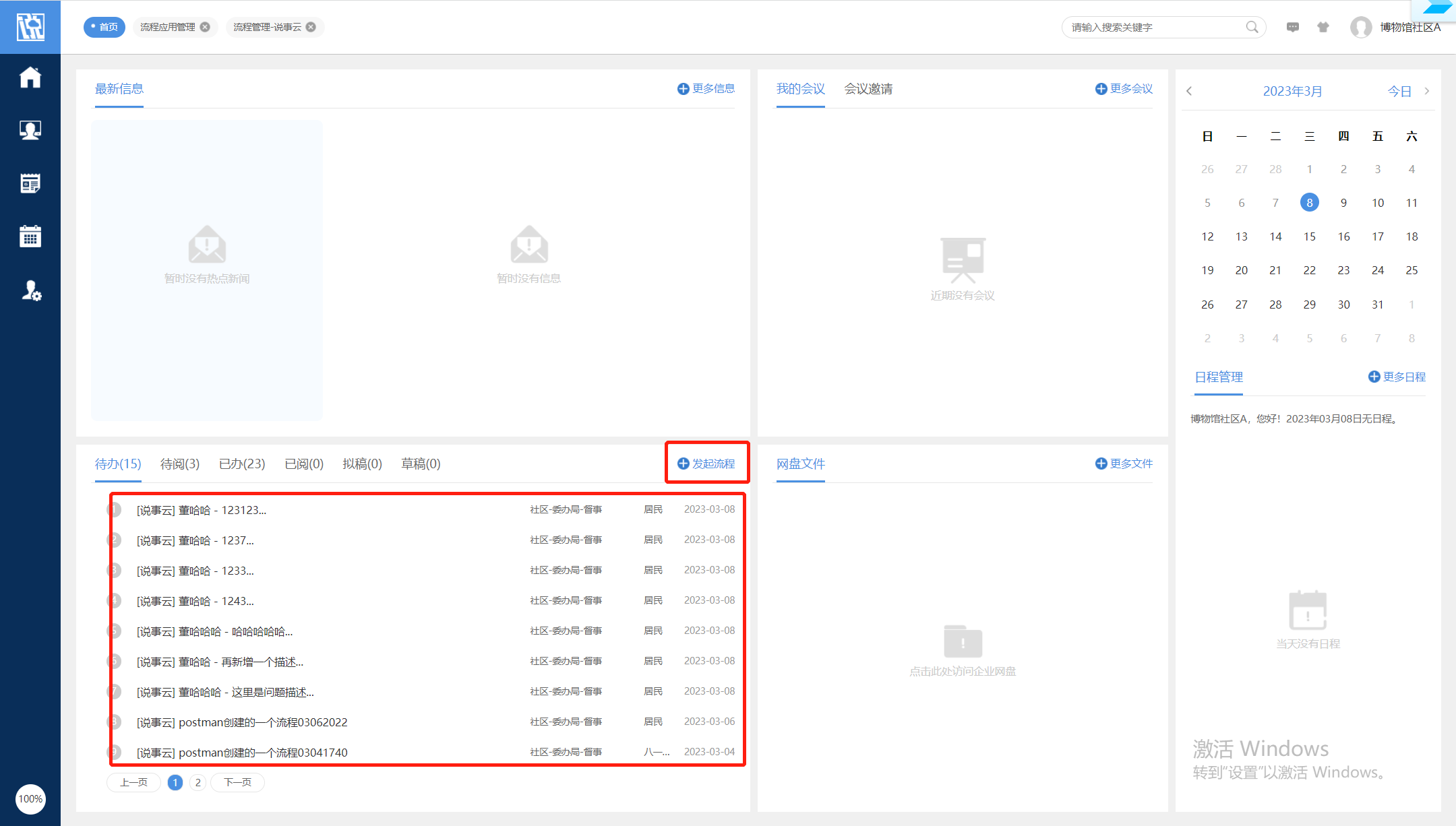
Task: Open the user monitor sidebar icon
Action: [x=30, y=130]
